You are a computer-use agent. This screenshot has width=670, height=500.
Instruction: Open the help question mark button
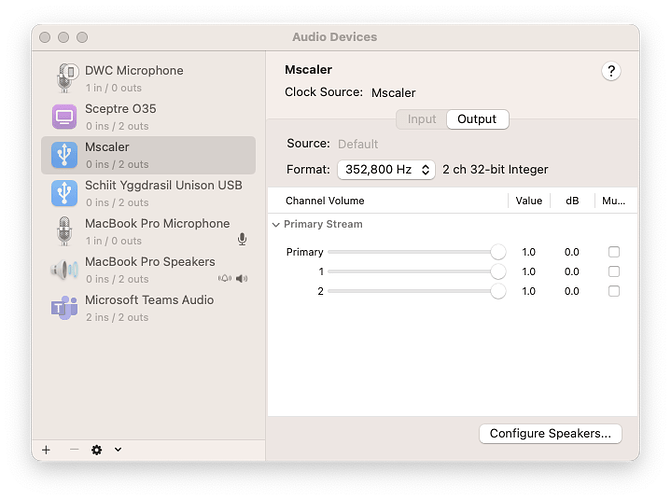611,72
